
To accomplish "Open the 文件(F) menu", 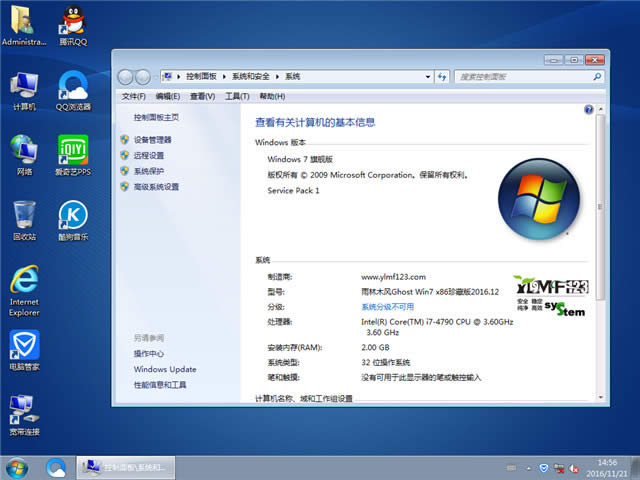I will point(133,96).
